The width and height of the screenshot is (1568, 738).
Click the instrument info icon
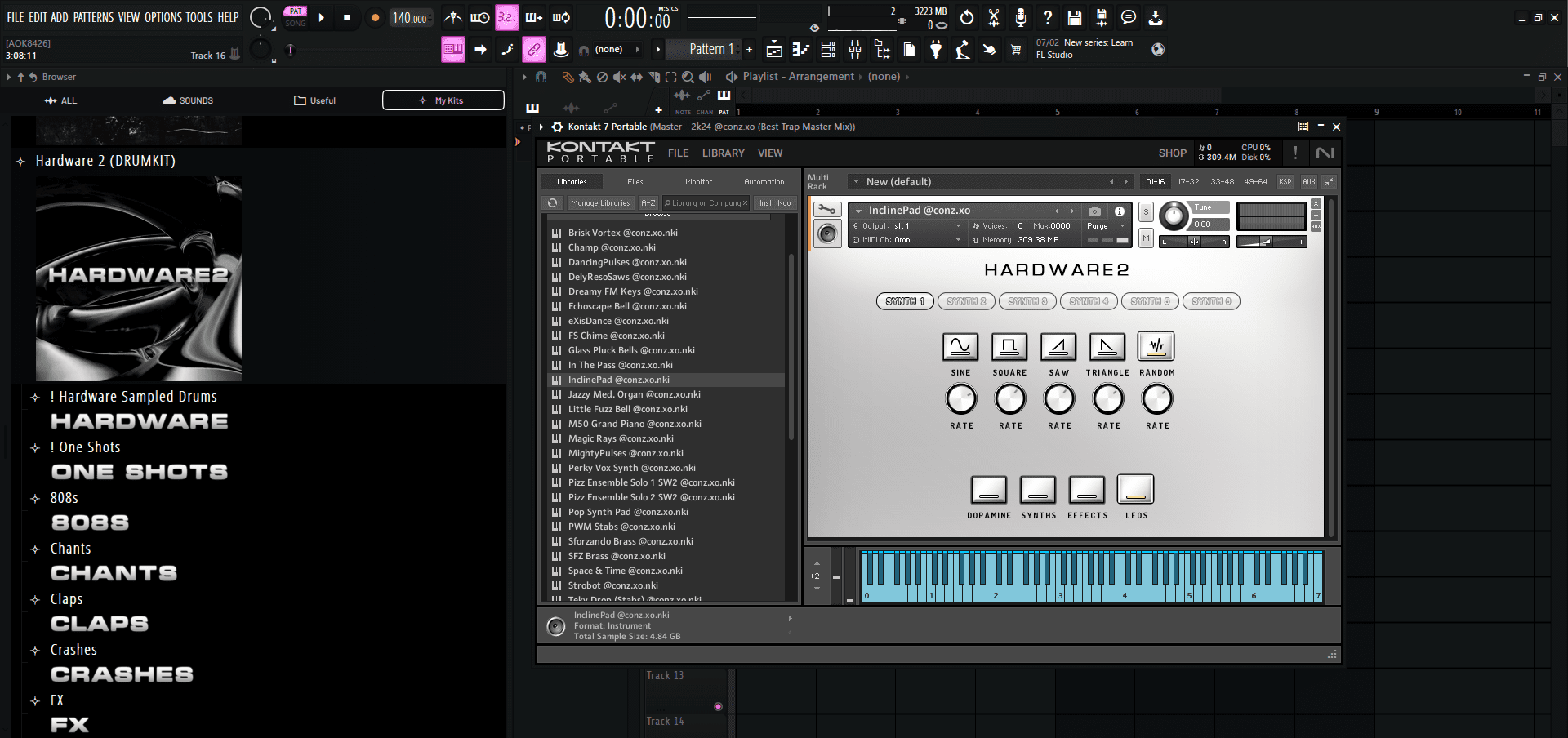pos(1120,211)
